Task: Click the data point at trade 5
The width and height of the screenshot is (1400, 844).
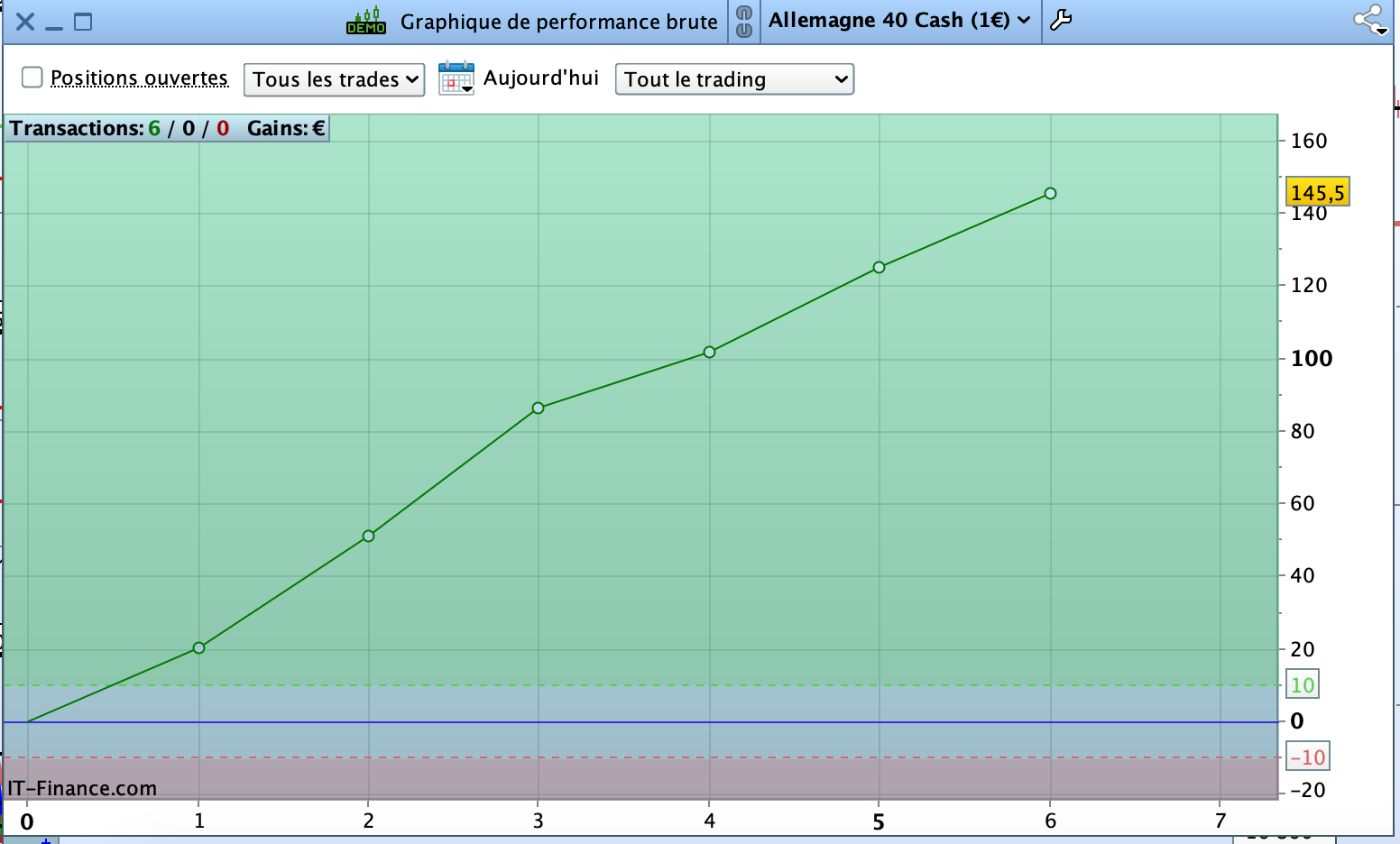Action: (880, 267)
